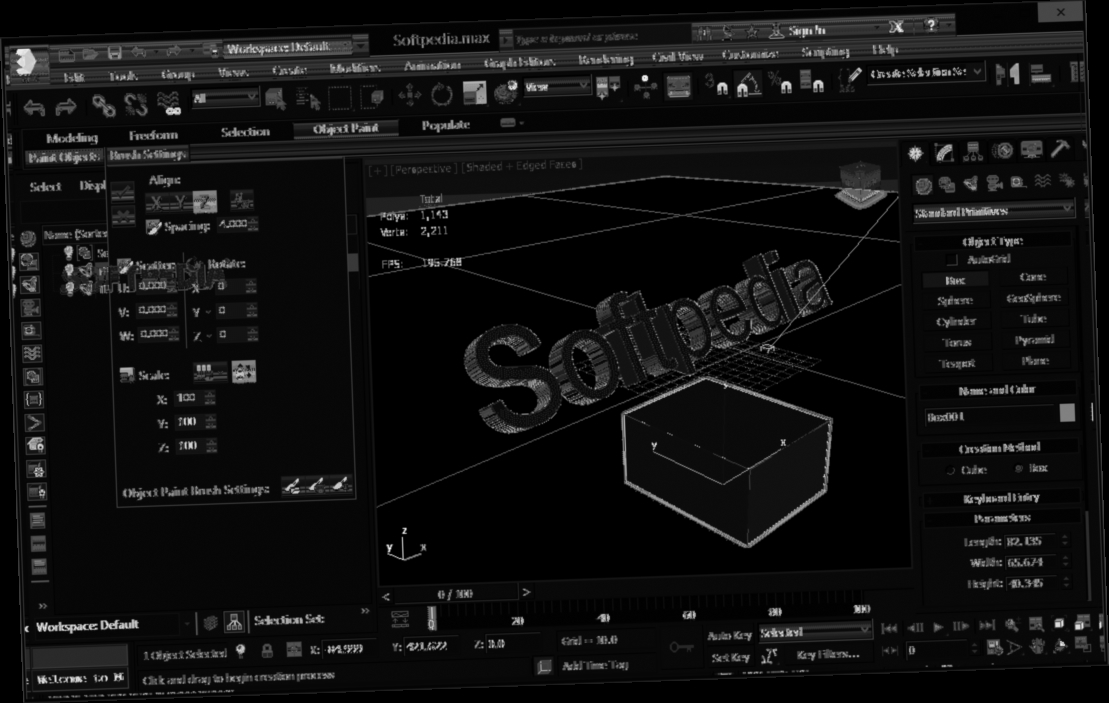Click the Box001 object color swatch
Screen dimensions: 1109x703
tap(1067, 413)
